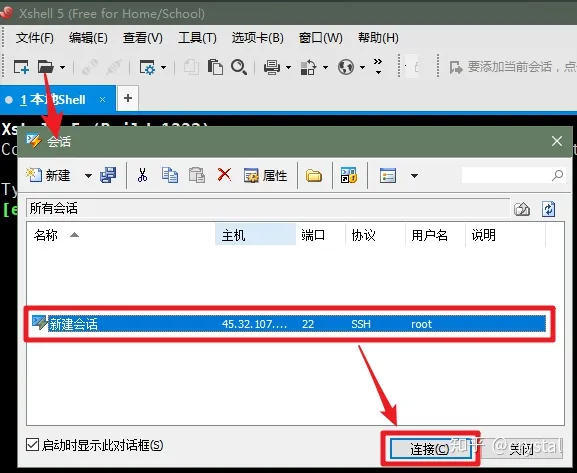Delete session with the red X icon
This screenshot has width=577, height=473.
coord(224,175)
